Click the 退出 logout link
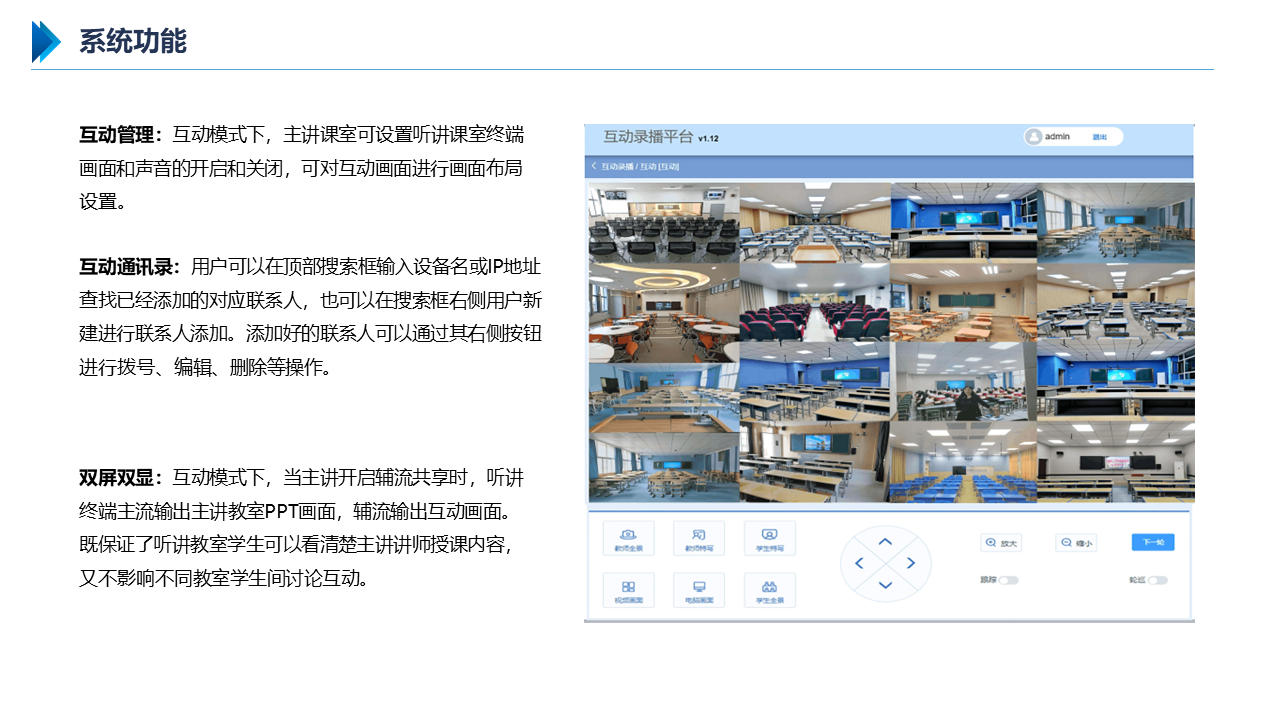The width and height of the screenshot is (1280, 720). click(1099, 137)
